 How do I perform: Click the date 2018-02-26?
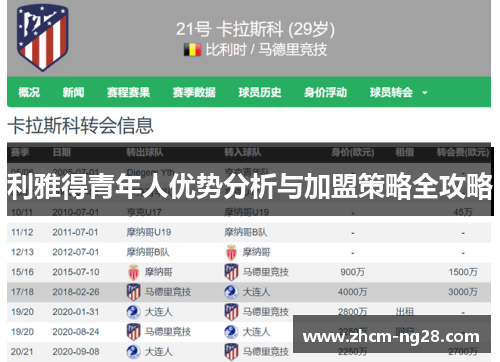tap(76, 292)
